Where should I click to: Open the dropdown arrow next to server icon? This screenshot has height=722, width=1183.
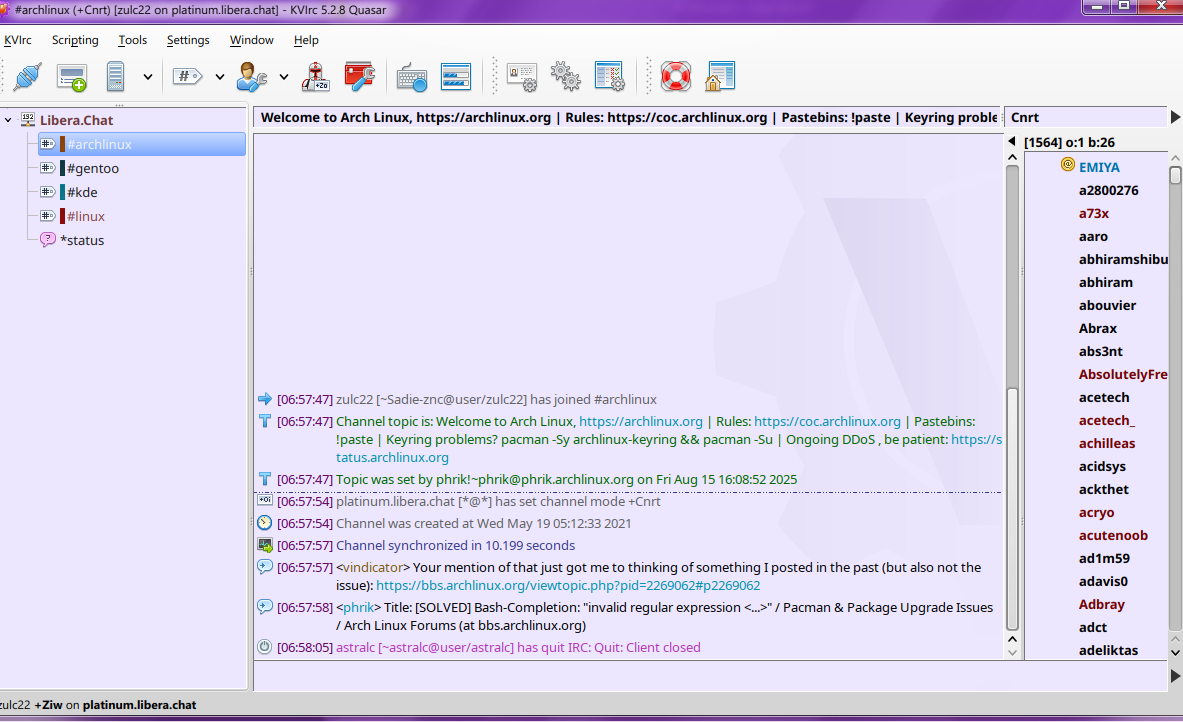point(147,76)
